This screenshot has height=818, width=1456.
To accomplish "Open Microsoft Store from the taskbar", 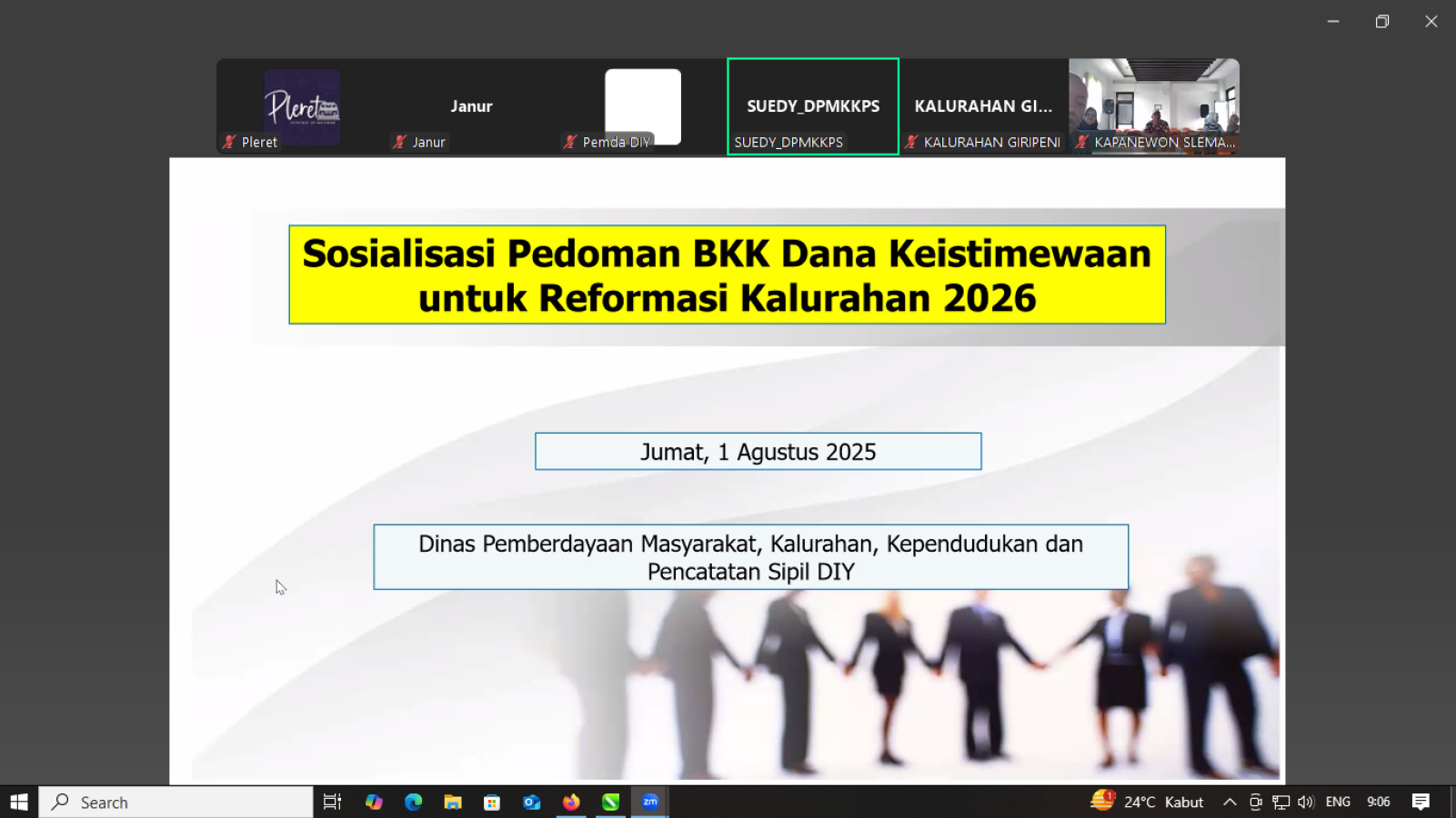I will [492, 802].
